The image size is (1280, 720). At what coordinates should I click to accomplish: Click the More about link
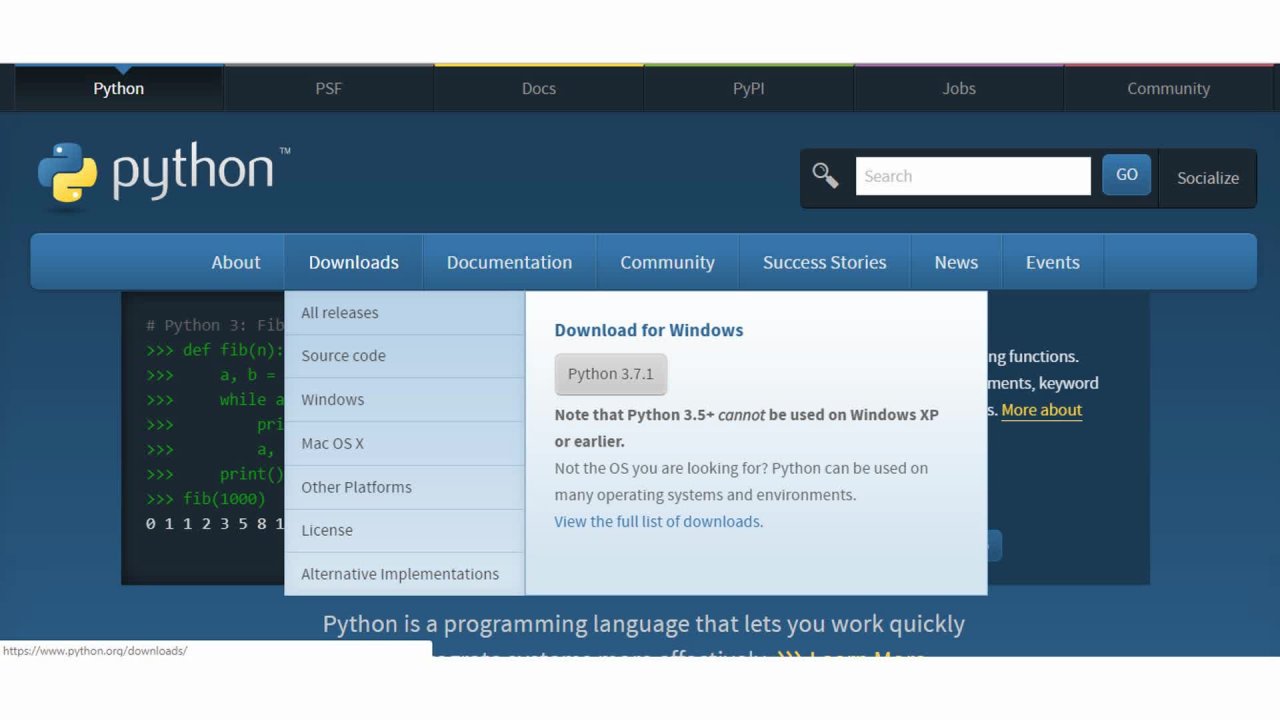click(1042, 410)
